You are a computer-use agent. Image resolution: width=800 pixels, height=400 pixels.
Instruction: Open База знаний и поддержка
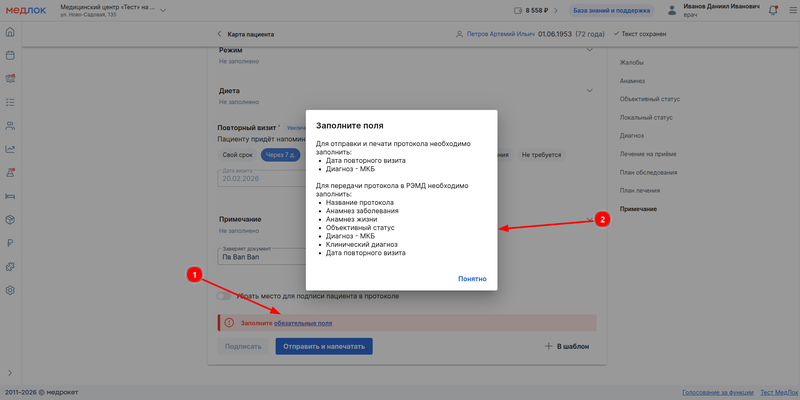[612, 10]
